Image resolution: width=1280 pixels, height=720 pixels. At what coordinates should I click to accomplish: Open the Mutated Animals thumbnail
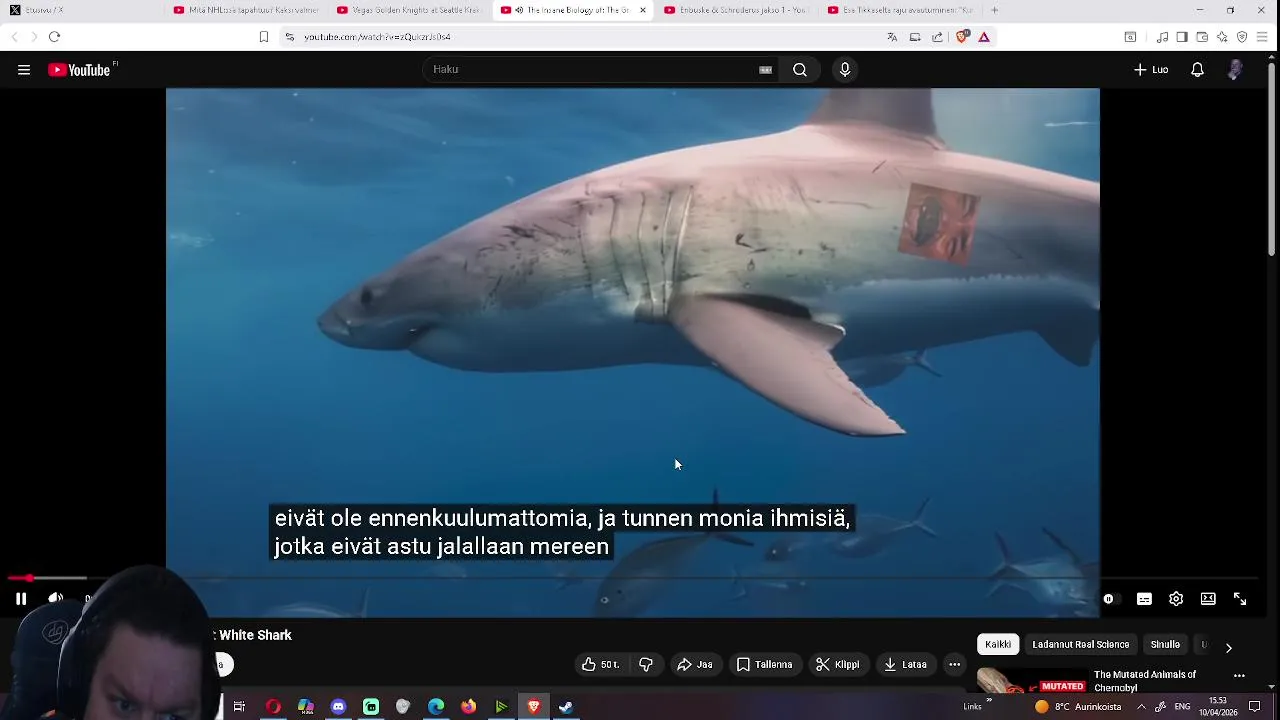click(x=1032, y=681)
